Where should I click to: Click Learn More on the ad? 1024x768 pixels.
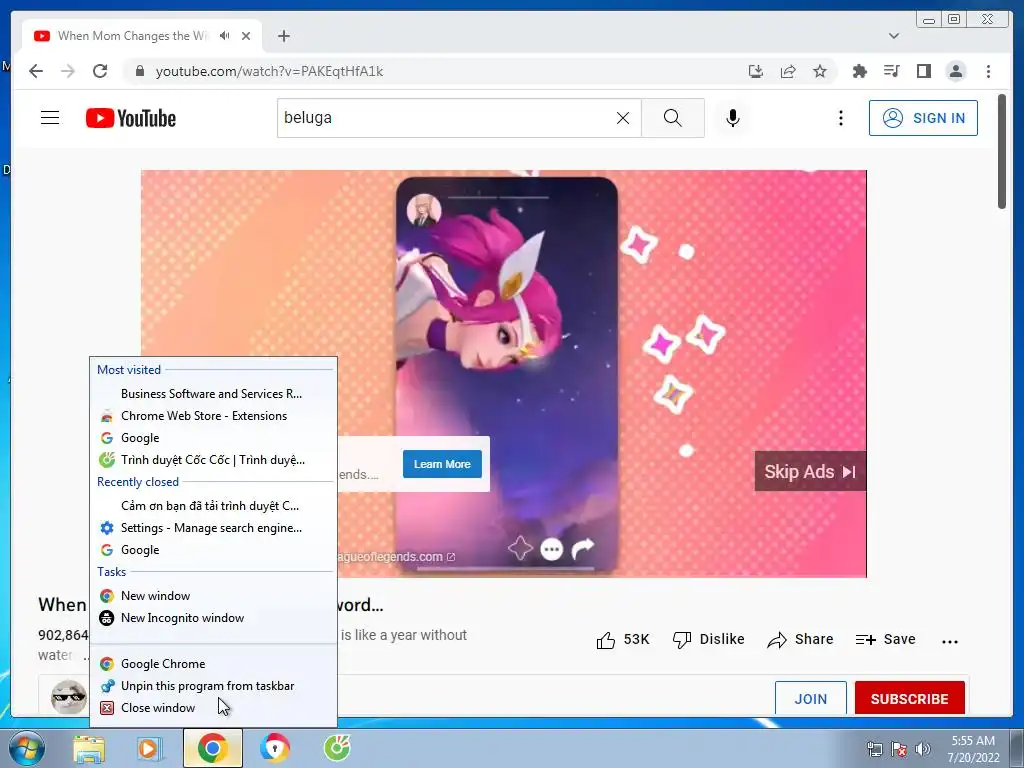pyautogui.click(x=442, y=464)
